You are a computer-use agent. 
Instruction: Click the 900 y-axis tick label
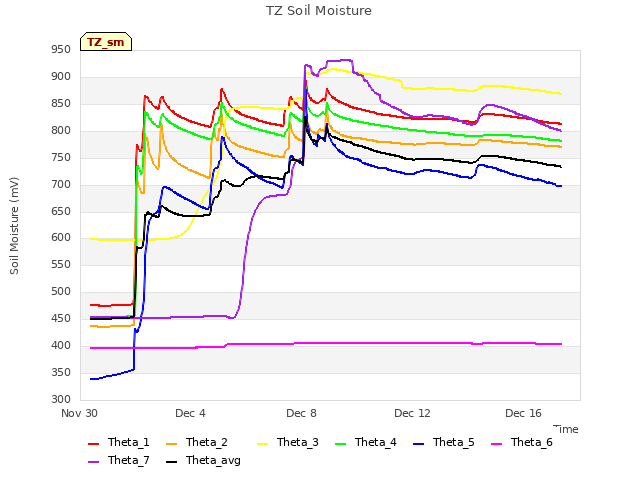[x=61, y=77]
